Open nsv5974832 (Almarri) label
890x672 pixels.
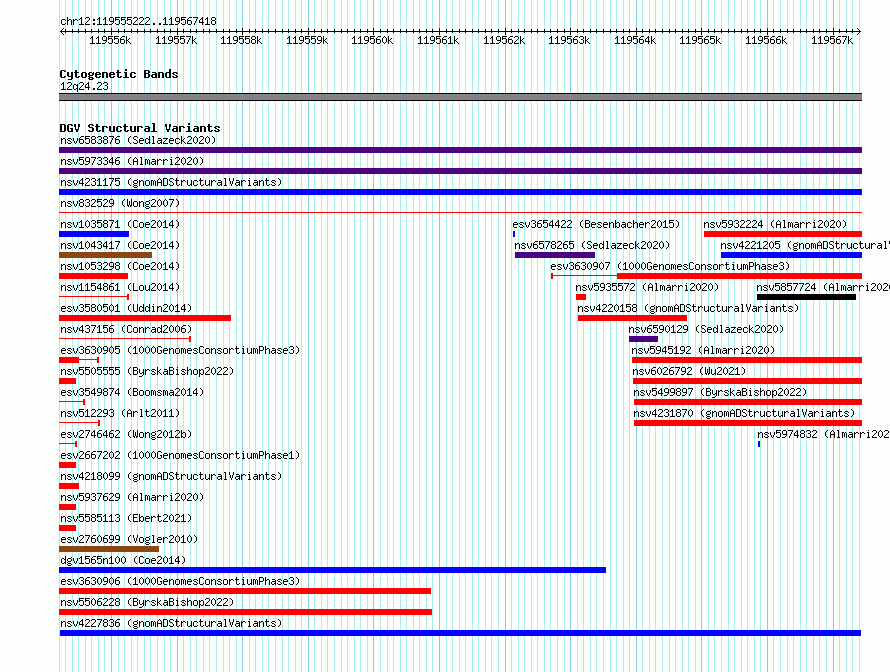tap(824, 434)
